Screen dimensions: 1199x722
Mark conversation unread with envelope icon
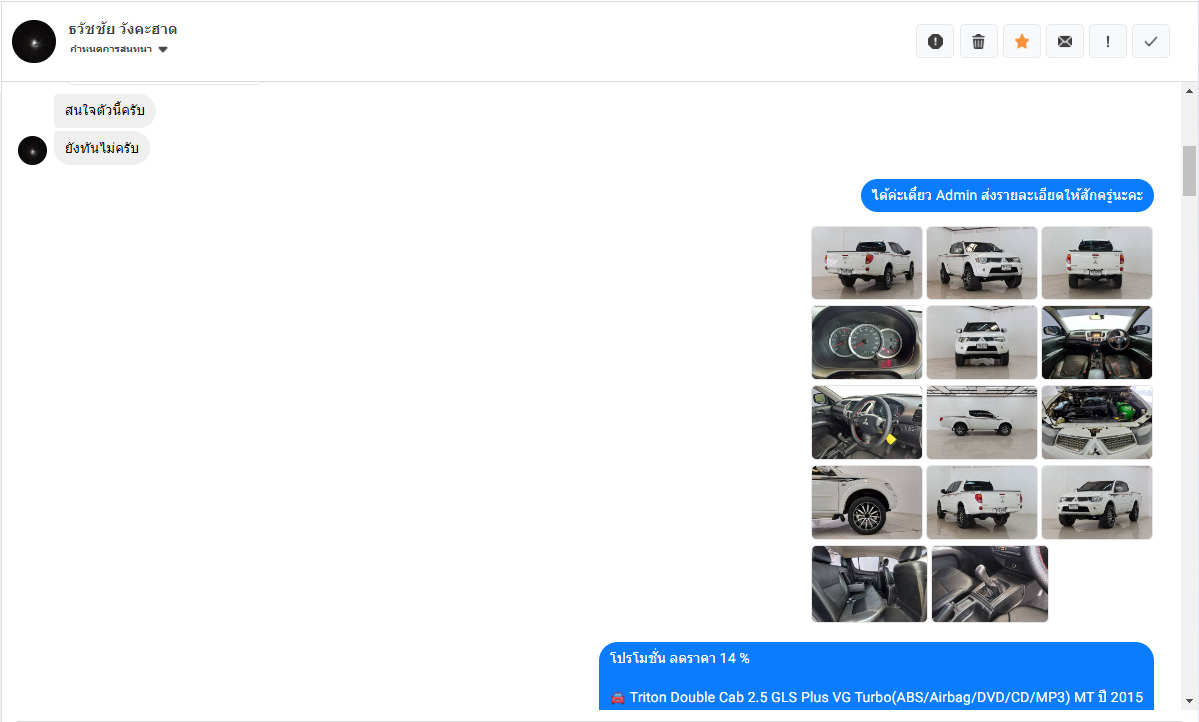pos(1064,41)
